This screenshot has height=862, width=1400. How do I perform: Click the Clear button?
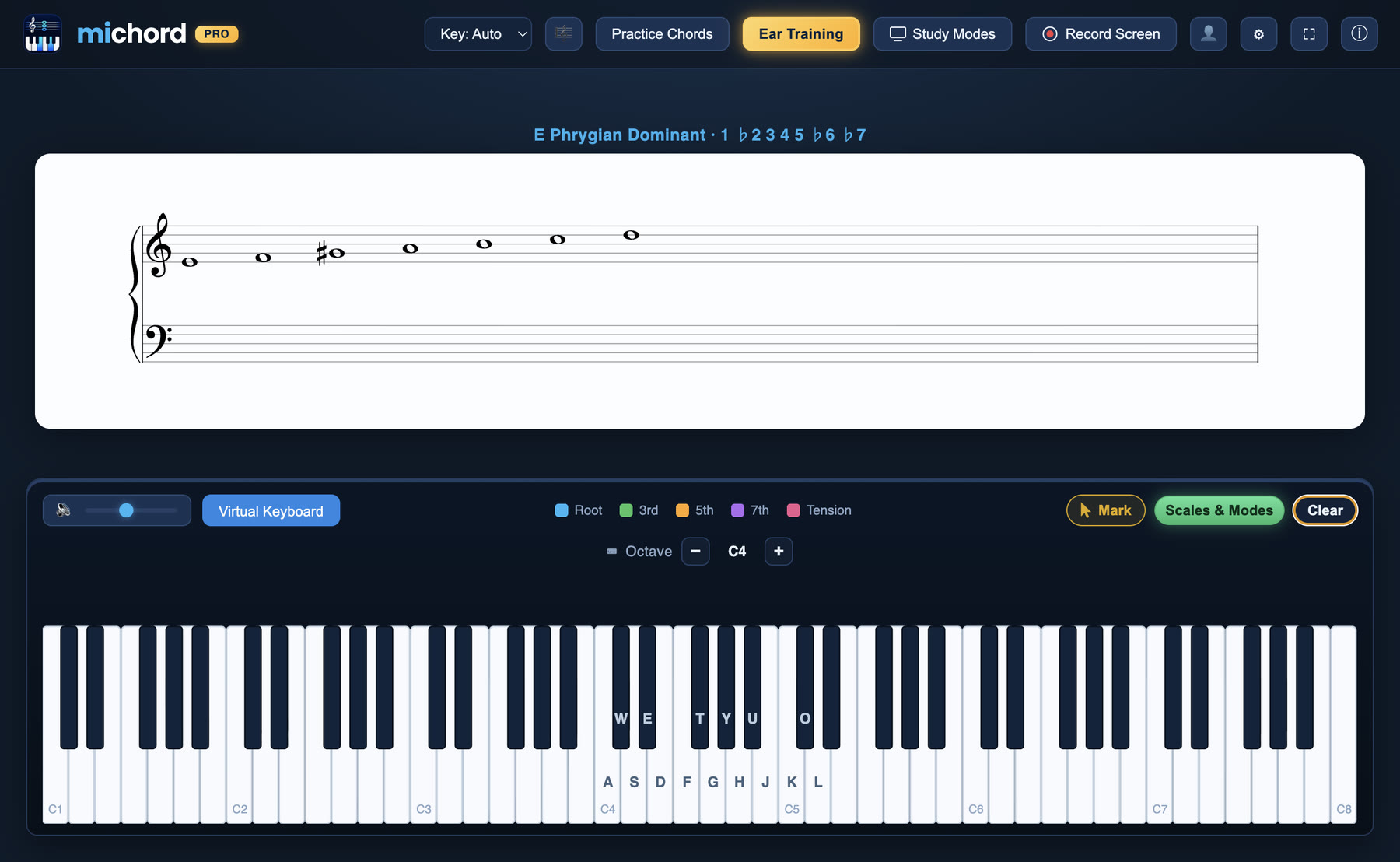click(x=1325, y=510)
